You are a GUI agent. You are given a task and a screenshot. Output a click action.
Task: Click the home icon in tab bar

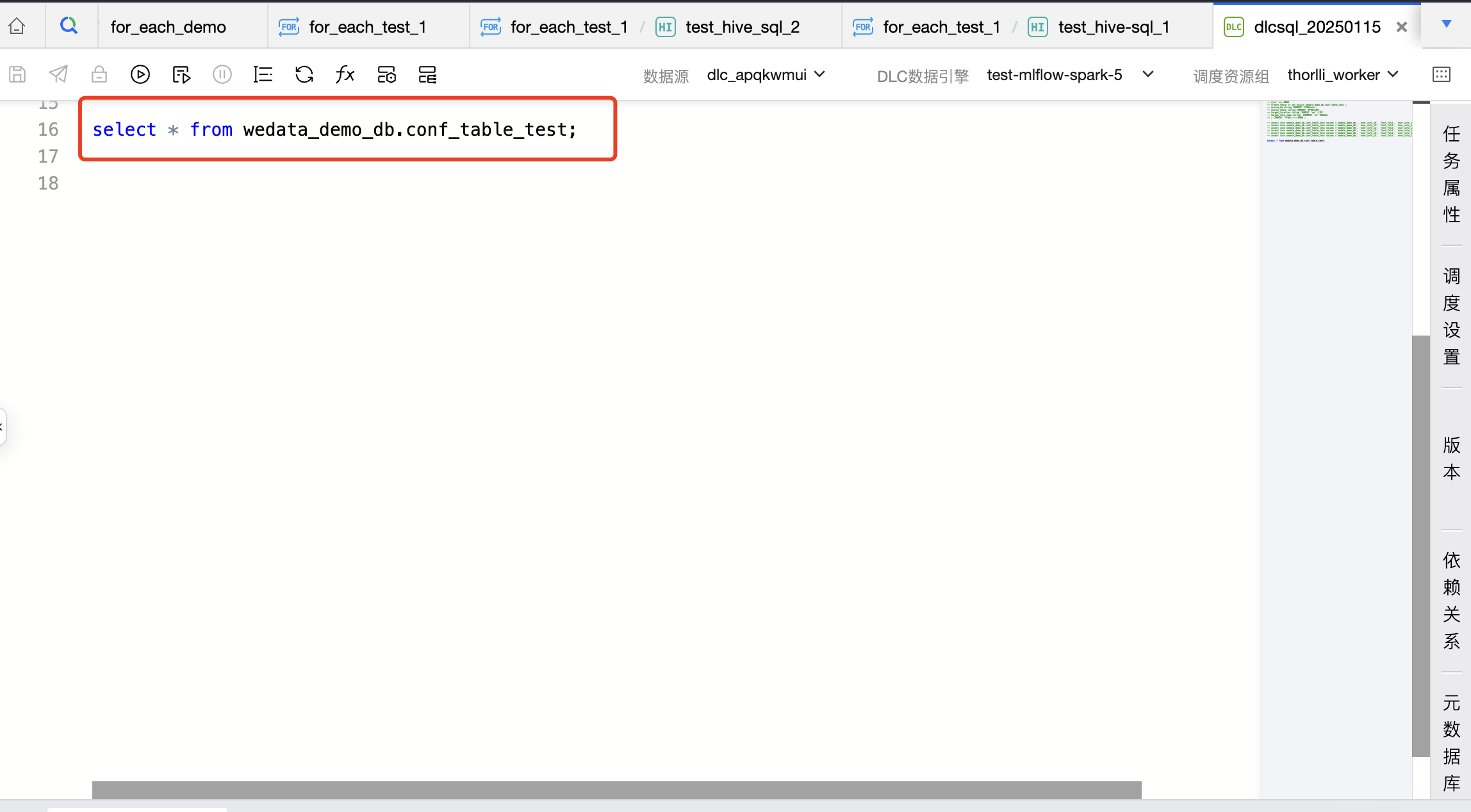pos(17,26)
